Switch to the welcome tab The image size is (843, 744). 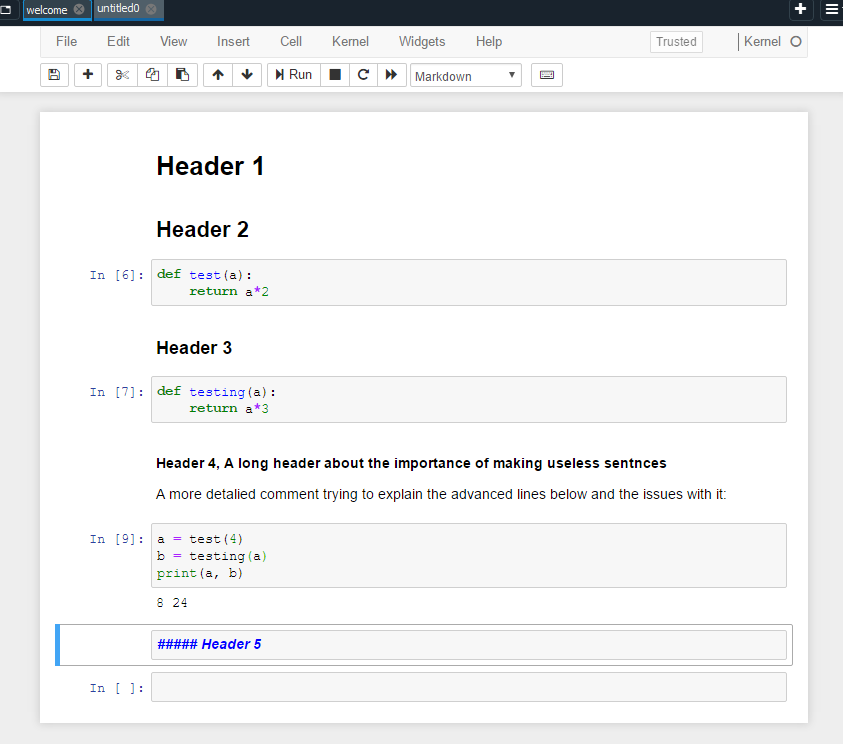coord(48,10)
